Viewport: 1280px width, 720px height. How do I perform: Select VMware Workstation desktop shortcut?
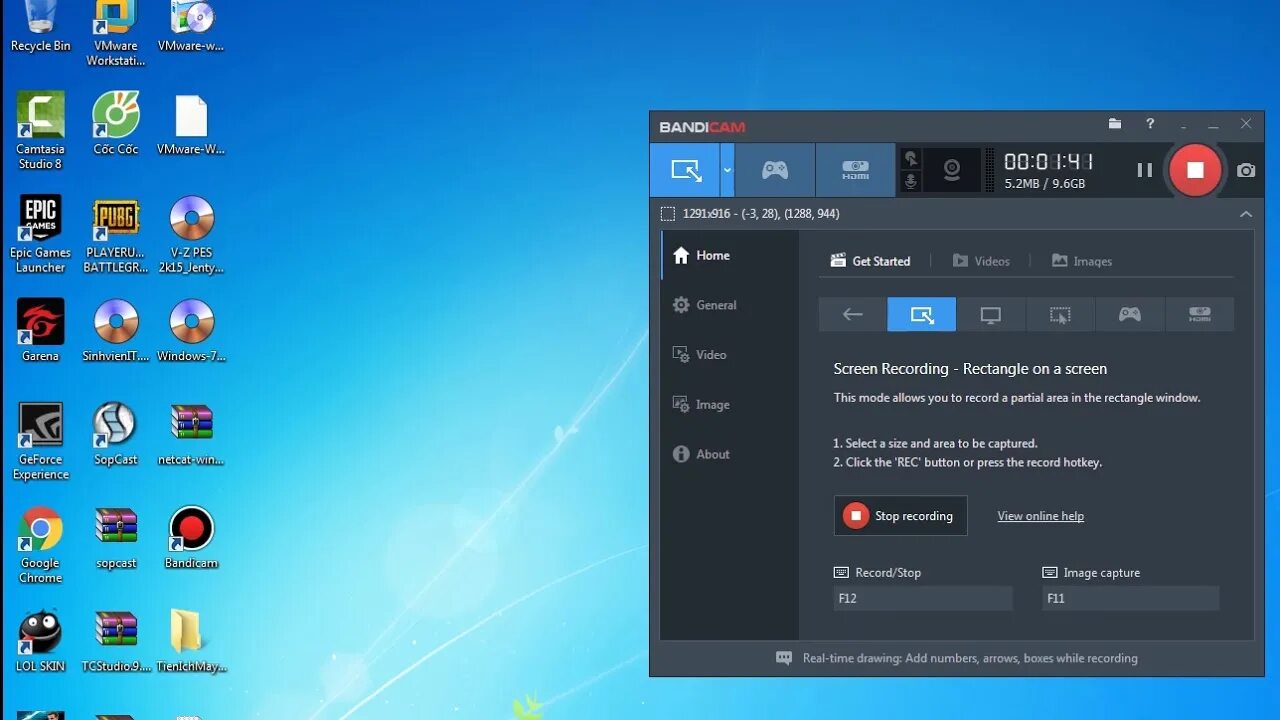click(116, 34)
